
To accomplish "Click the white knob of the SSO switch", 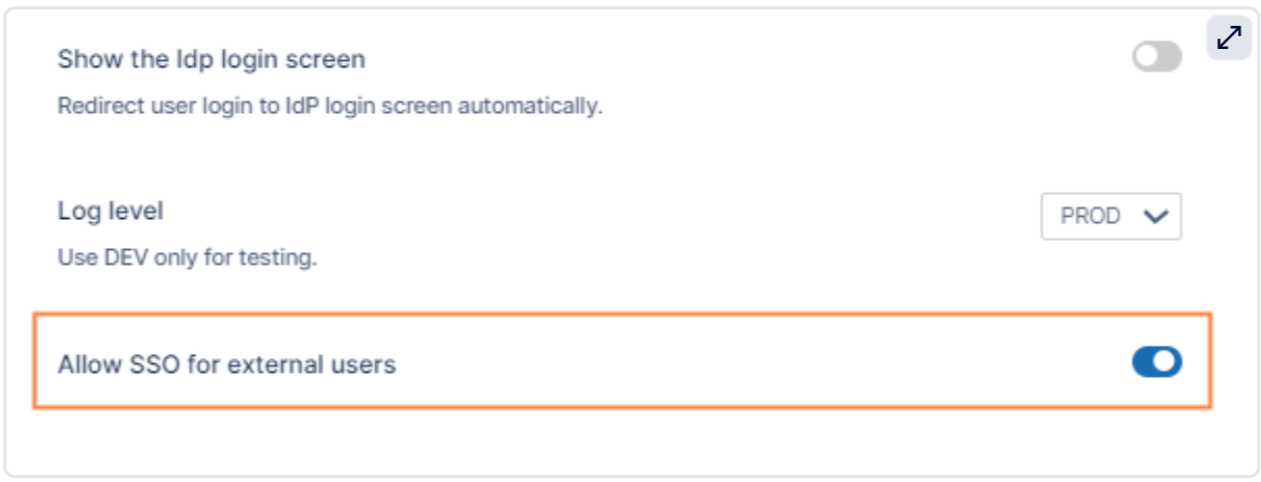I will [x=1166, y=363].
